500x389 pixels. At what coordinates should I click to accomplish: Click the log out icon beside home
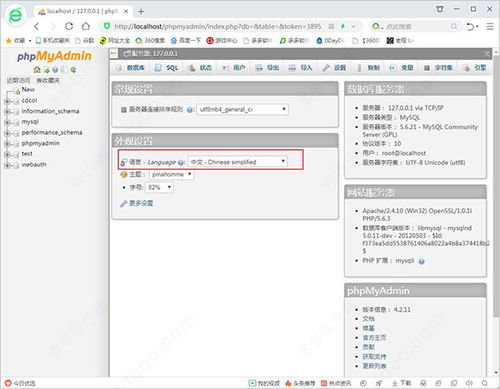coord(46,70)
